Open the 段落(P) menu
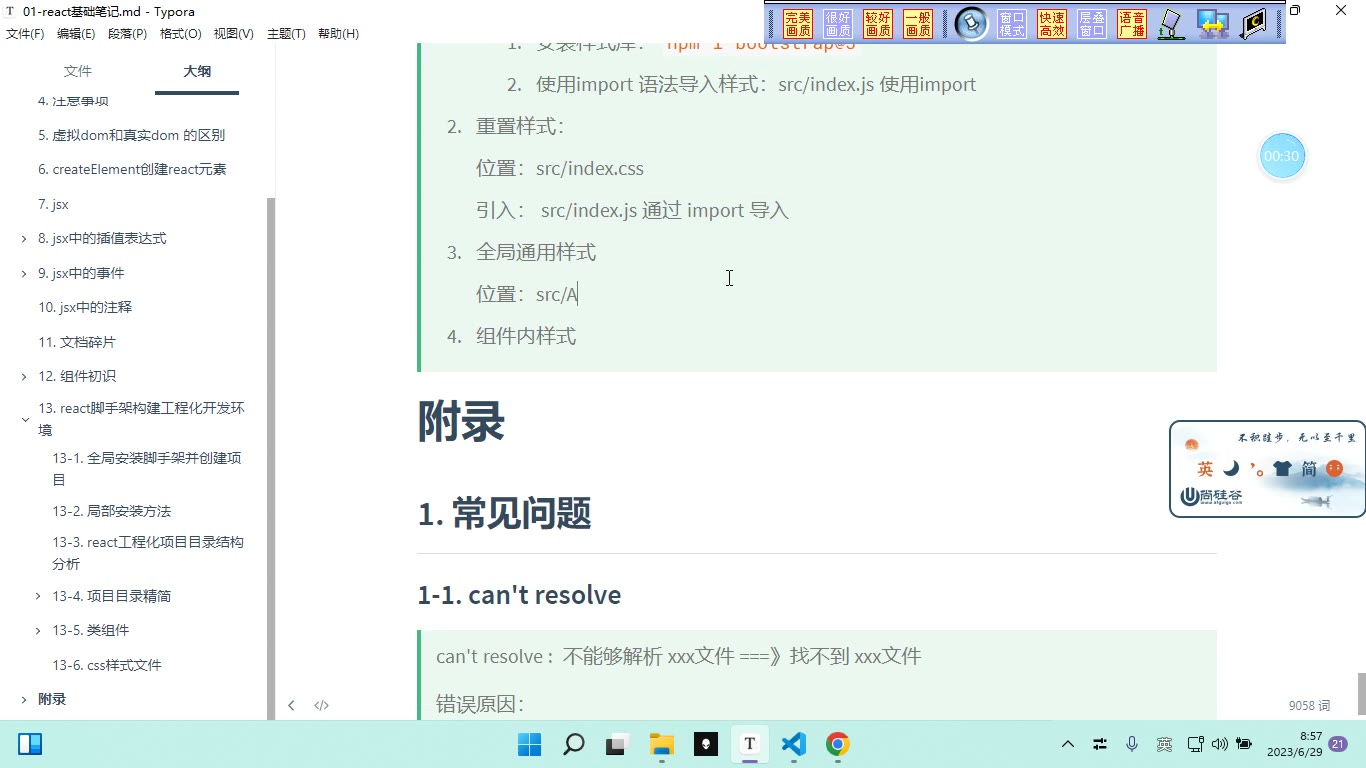Screen dimensions: 1366x768 tap(127, 34)
